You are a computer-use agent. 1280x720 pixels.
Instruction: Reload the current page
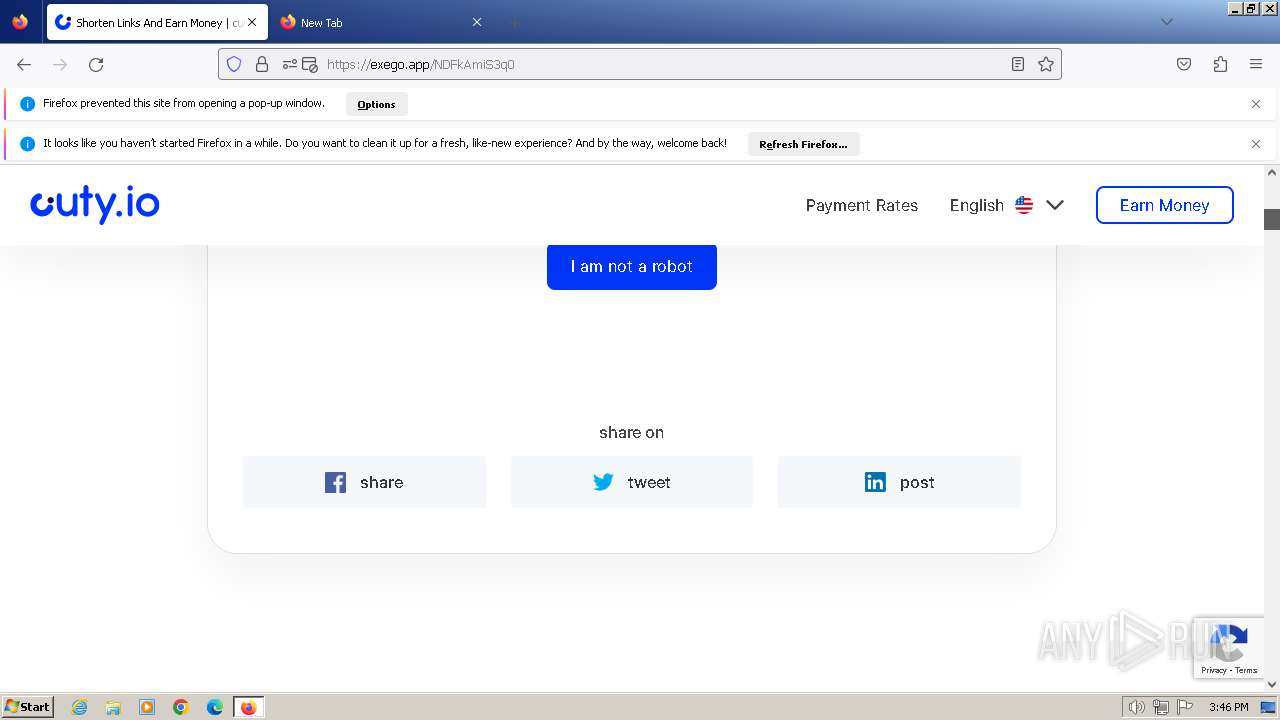coord(96,64)
